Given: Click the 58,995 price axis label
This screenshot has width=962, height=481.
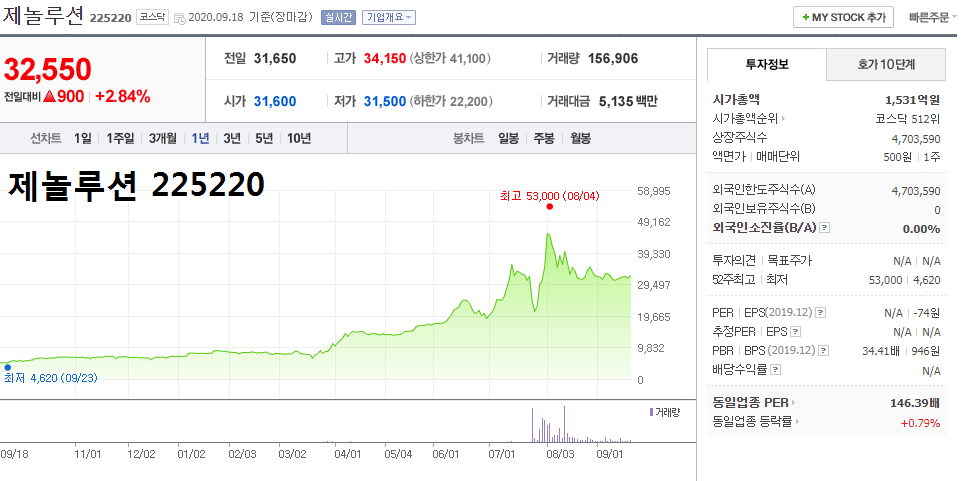Looking at the screenshot, I should (653, 191).
